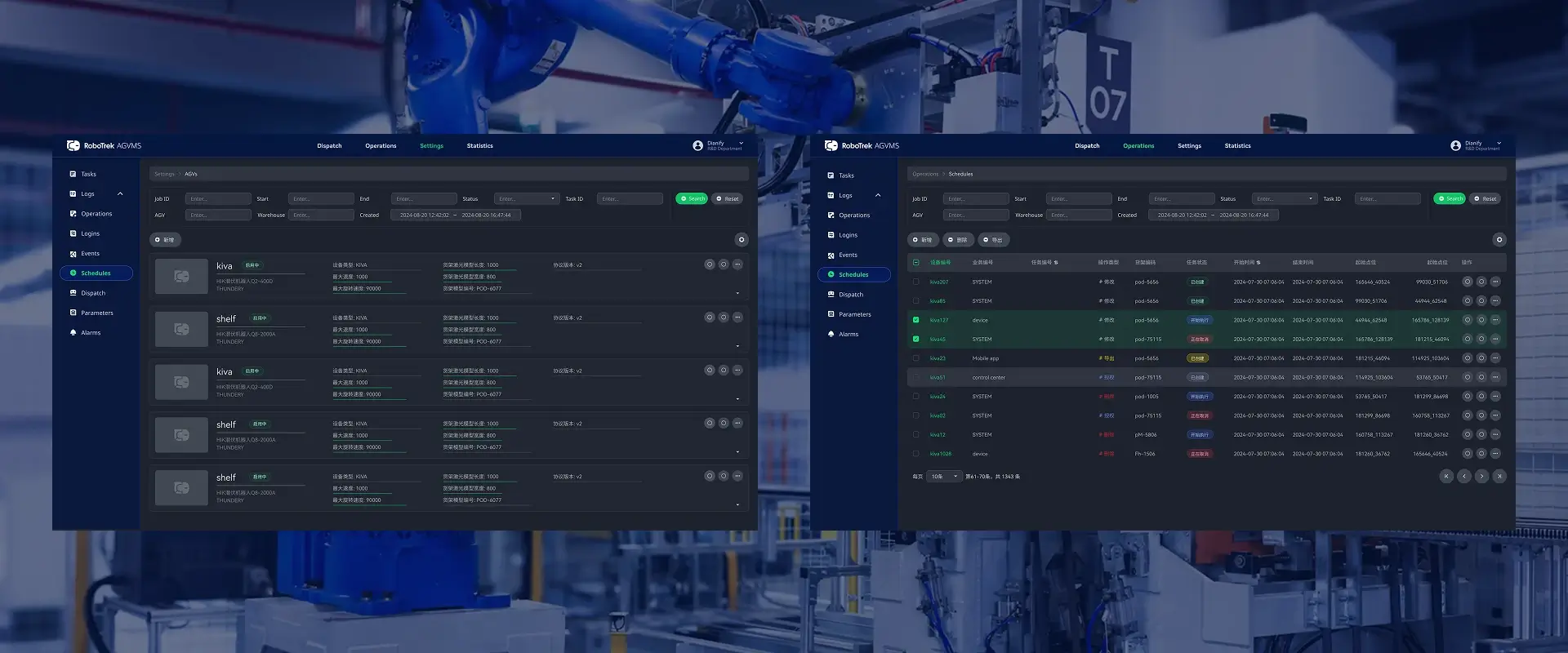Open Dispatch top tab on schedules table page

[x=1086, y=146]
